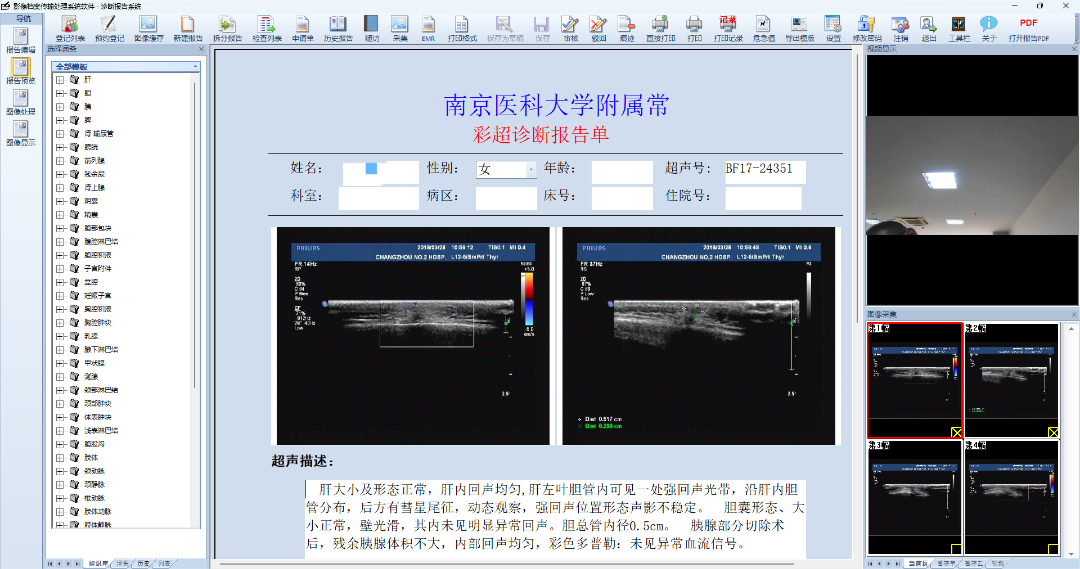
Task: Close the 图像采集 capture panel
Action: (1074, 314)
